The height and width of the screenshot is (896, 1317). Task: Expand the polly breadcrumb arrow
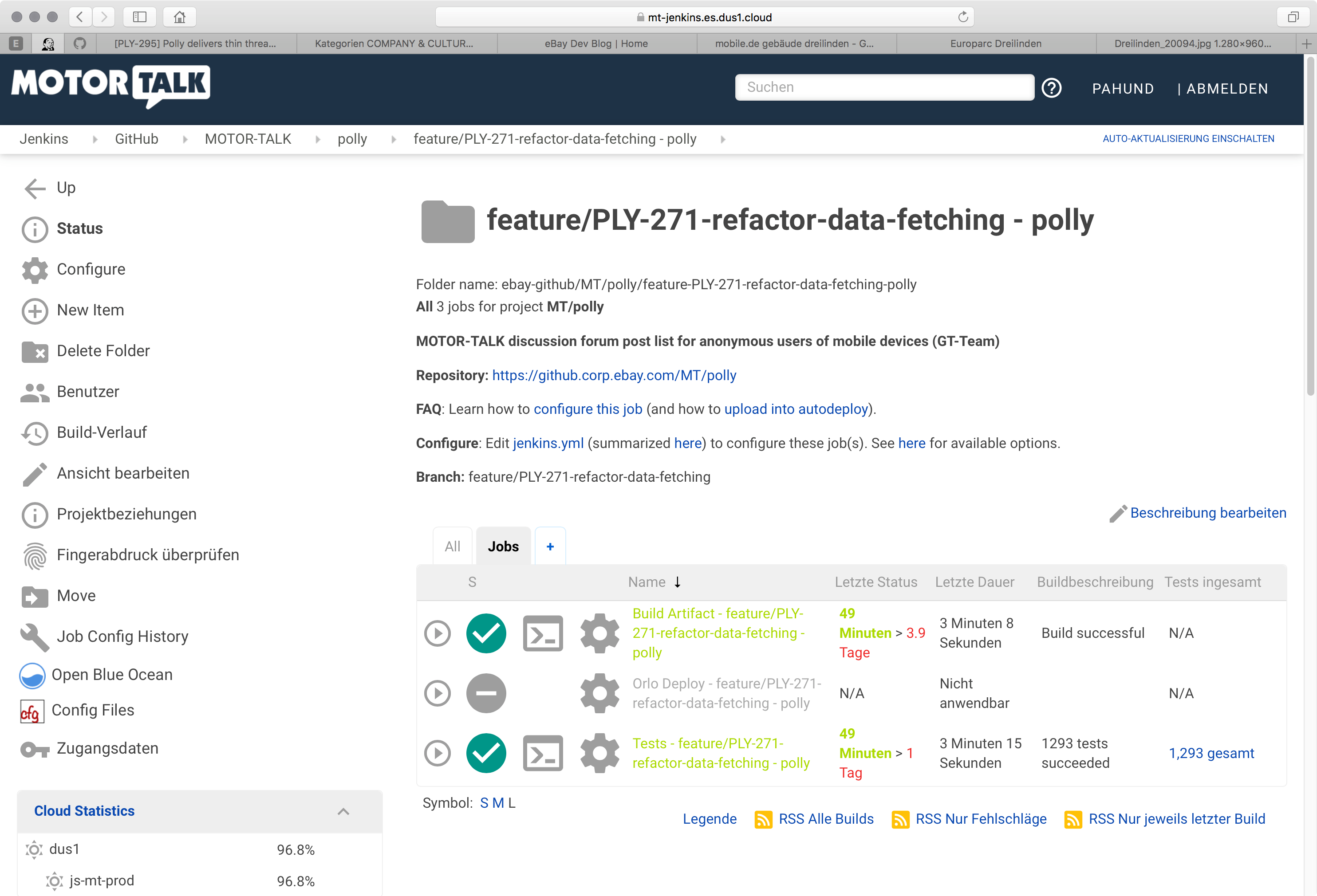393,139
